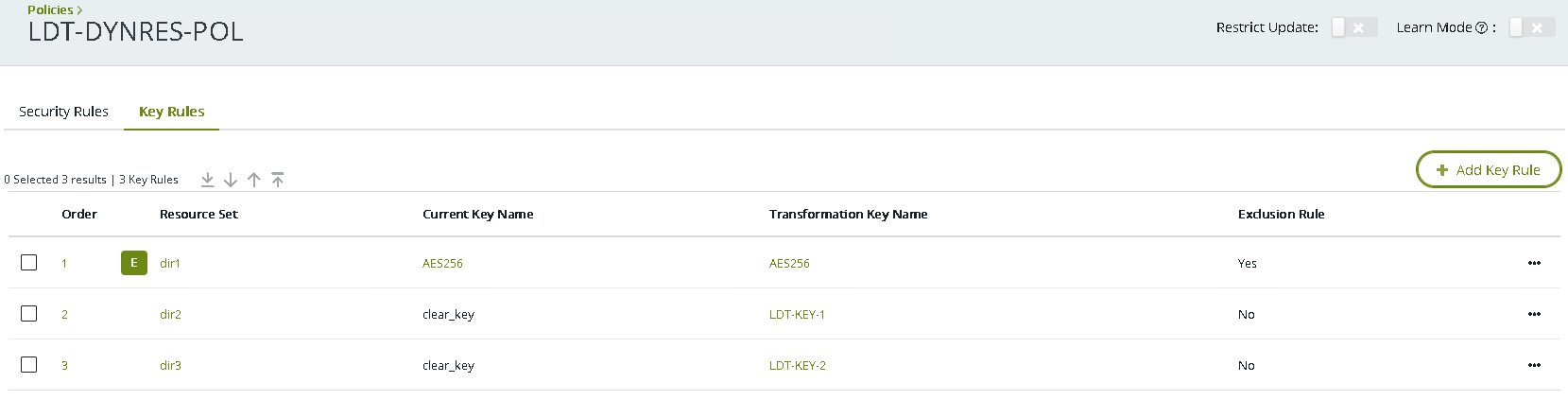Viewport: 1568px width, 400px height.
Task: Click the move-to-top arrow icon
Action: click(x=278, y=180)
